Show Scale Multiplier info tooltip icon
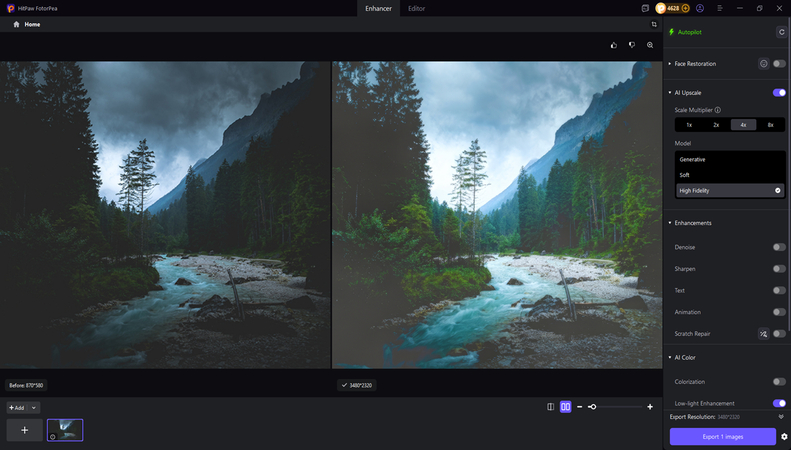791x450 pixels. (x=717, y=110)
